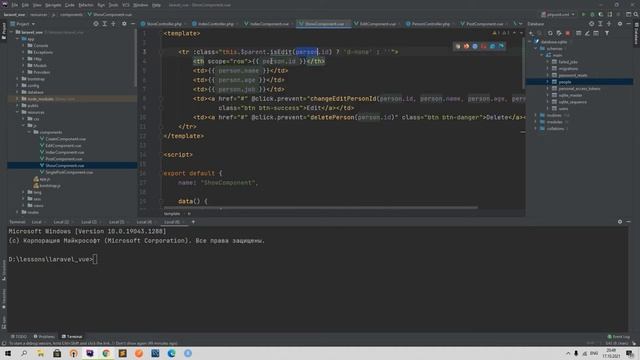
Task: Switch to the EditComponent.vue editor tab
Action: click(378, 24)
